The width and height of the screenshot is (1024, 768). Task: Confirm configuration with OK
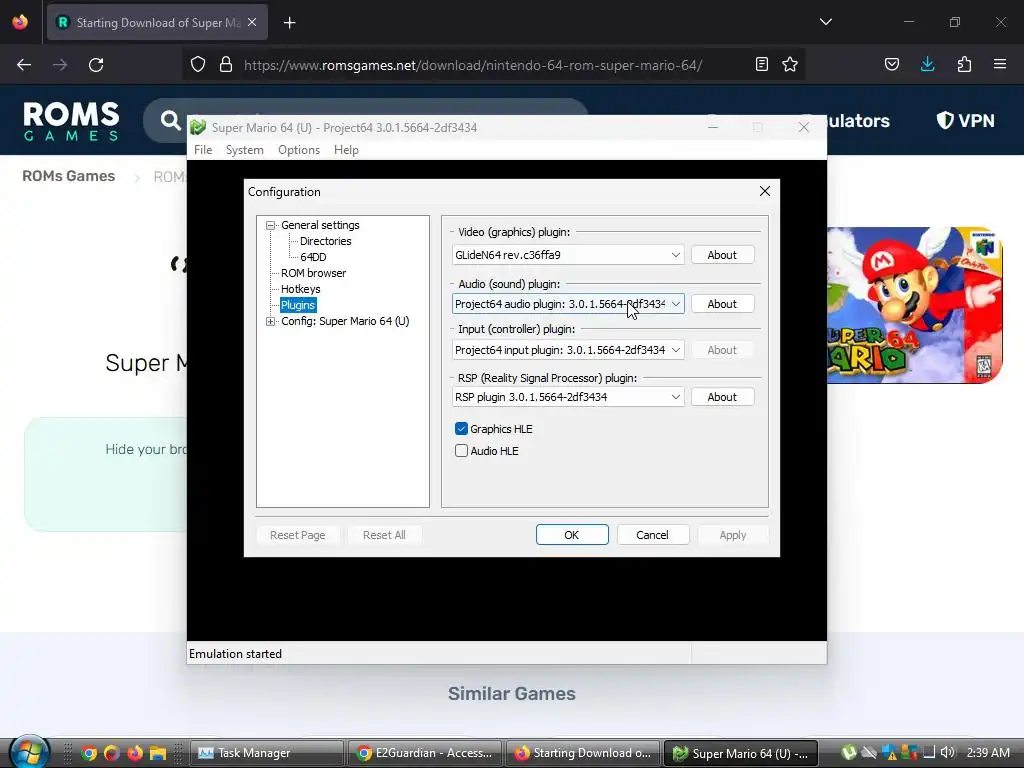[x=572, y=535]
